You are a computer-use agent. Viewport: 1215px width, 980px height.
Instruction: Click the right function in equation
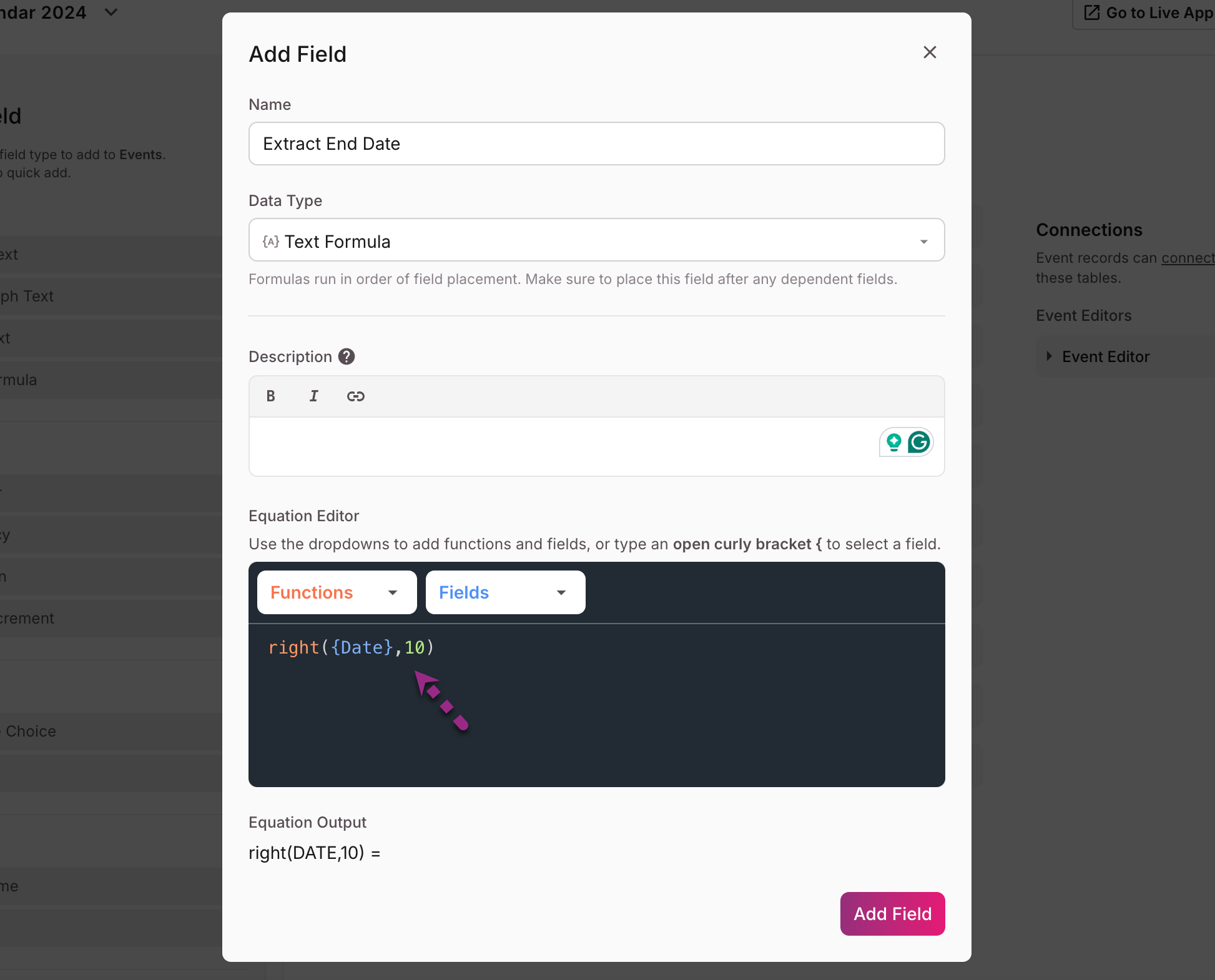[x=293, y=647]
